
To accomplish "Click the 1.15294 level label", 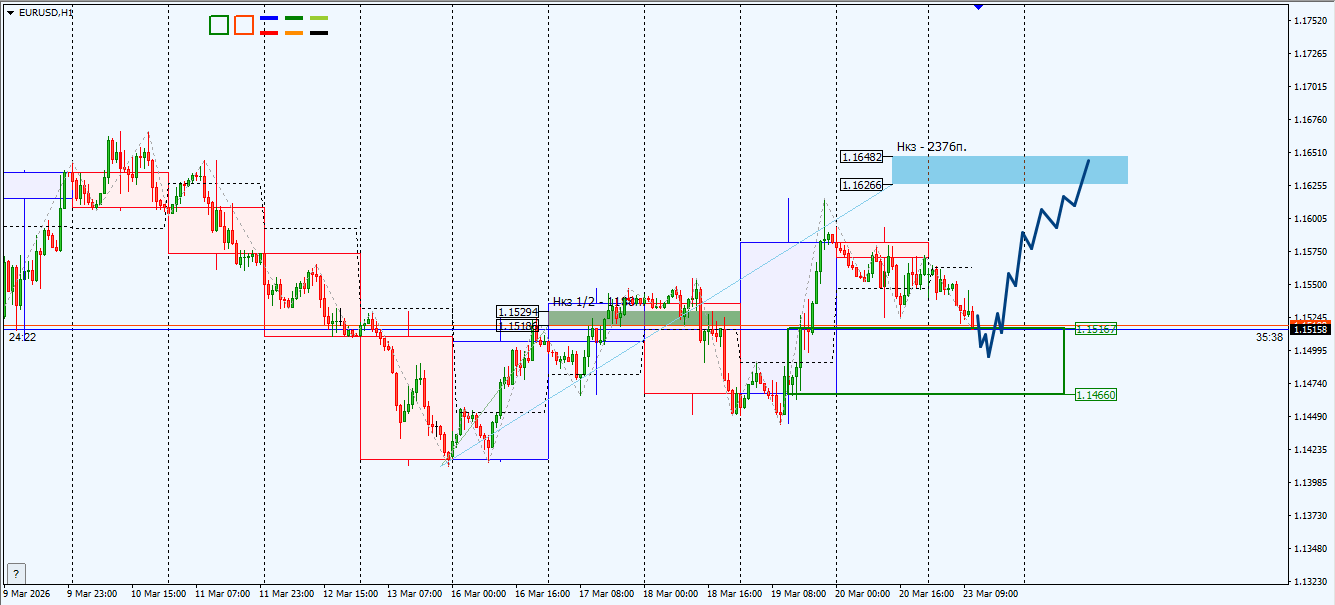I will [517, 312].
